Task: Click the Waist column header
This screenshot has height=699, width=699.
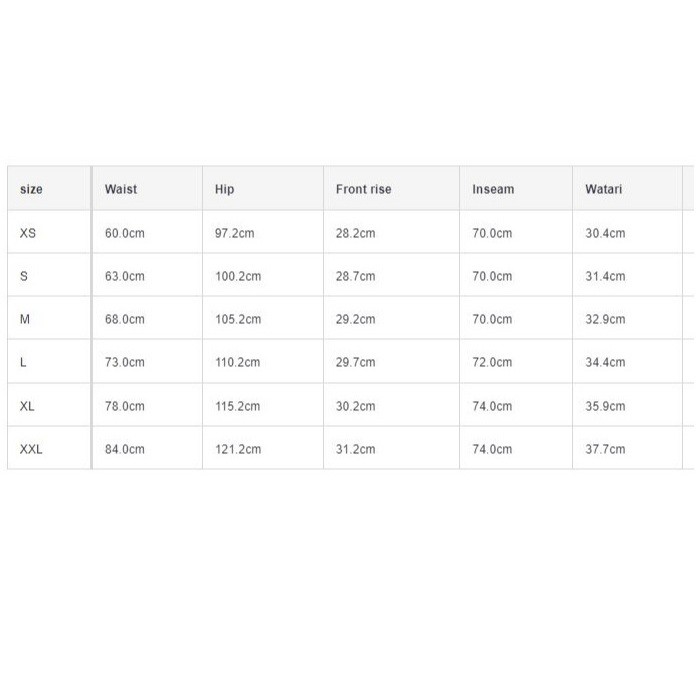Action: click(121, 189)
